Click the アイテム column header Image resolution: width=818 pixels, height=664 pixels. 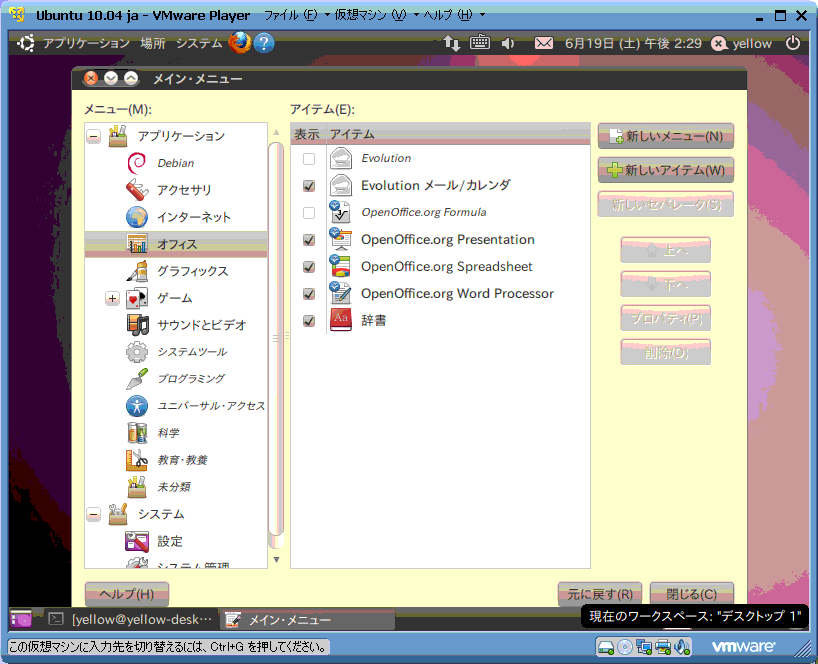[458, 134]
